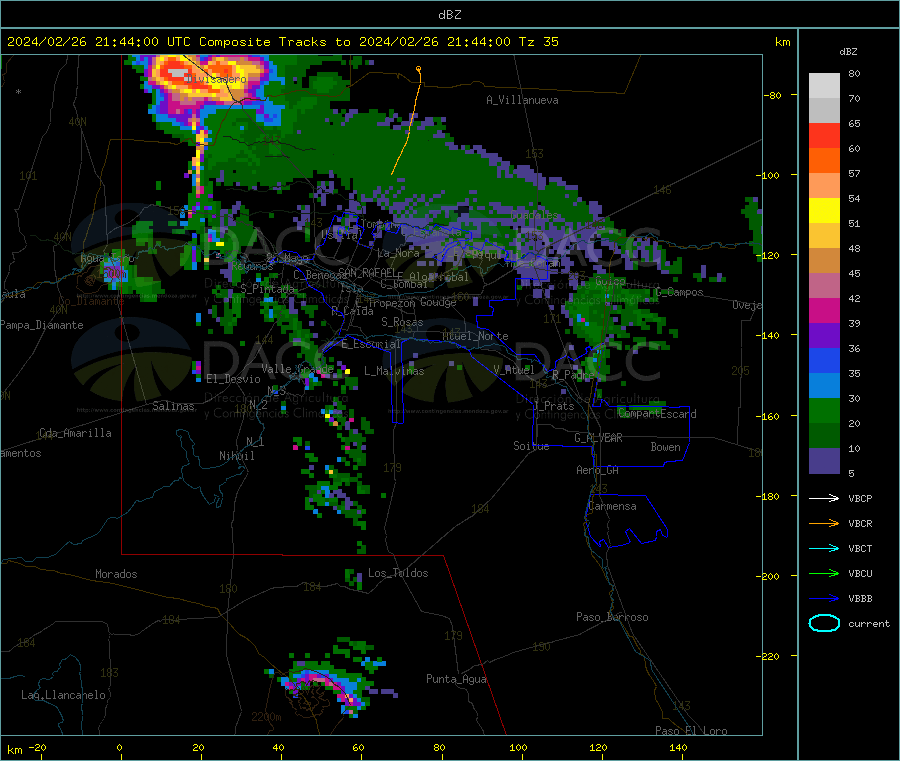Click the dBZ title at top
The width and height of the screenshot is (900, 761).
pos(449,15)
